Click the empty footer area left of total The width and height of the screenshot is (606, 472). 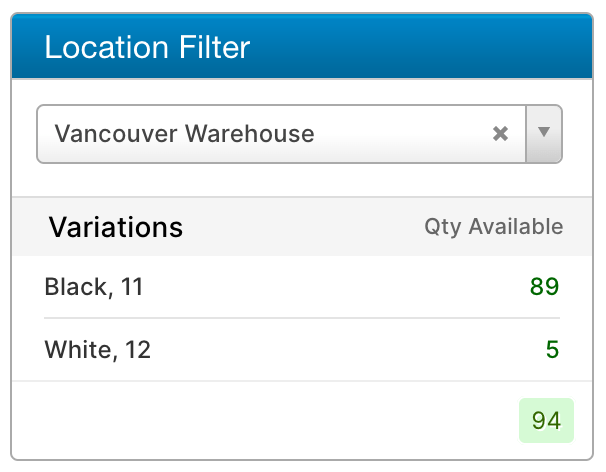coord(260,421)
